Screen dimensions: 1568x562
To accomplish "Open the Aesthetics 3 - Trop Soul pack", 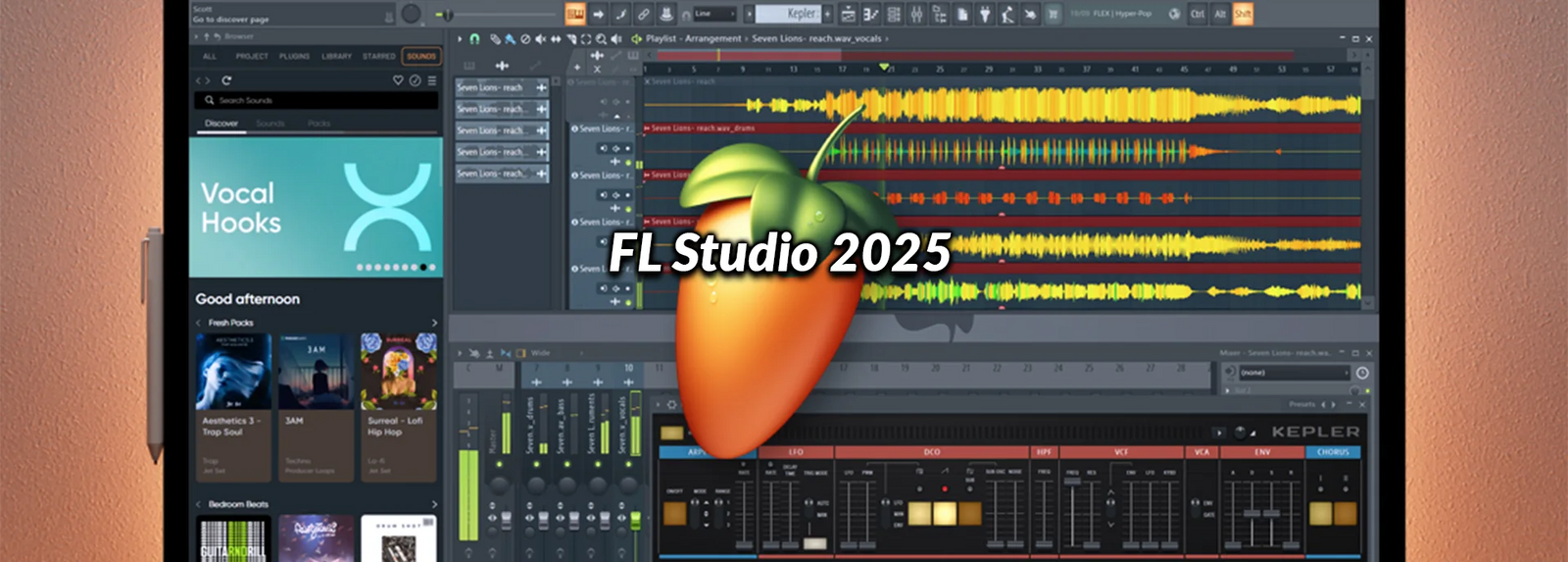I will coord(233,407).
